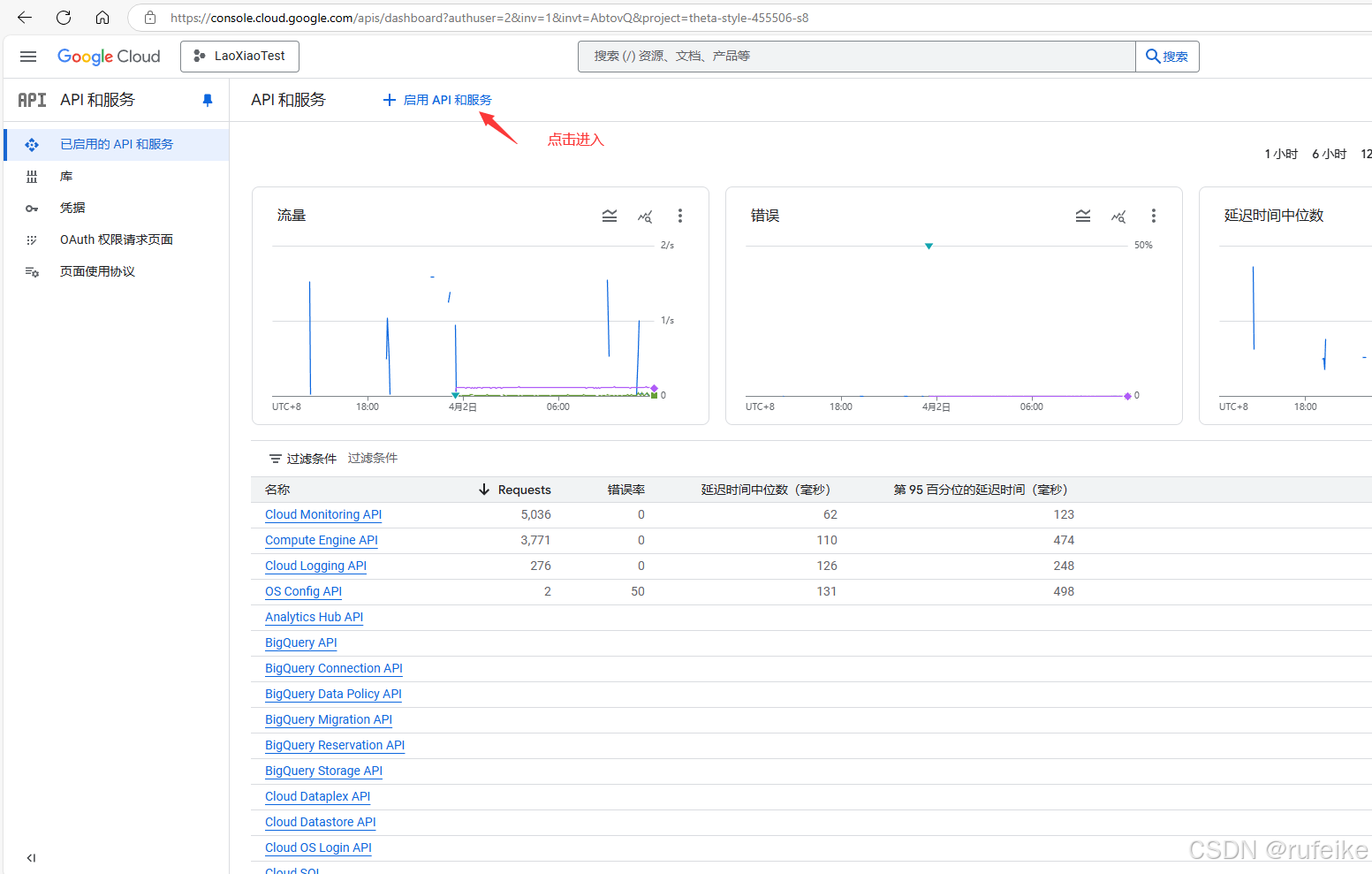Select the 6 小时 time range
This screenshot has width=1372, height=874.
click(x=1330, y=154)
